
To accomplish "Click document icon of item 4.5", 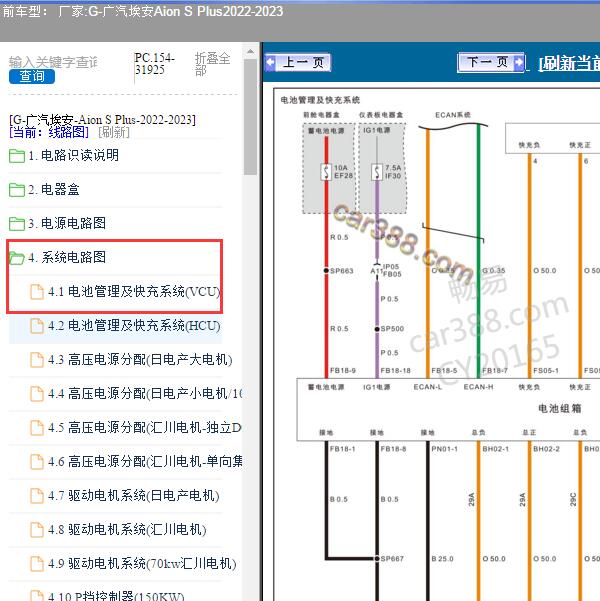I will tap(37, 428).
